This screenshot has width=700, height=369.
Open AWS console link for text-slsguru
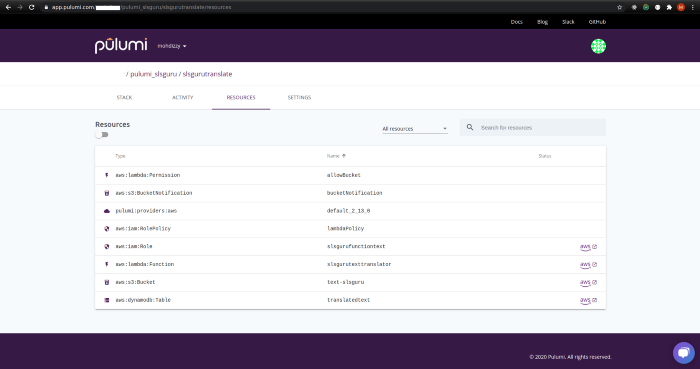coord(588,282)
